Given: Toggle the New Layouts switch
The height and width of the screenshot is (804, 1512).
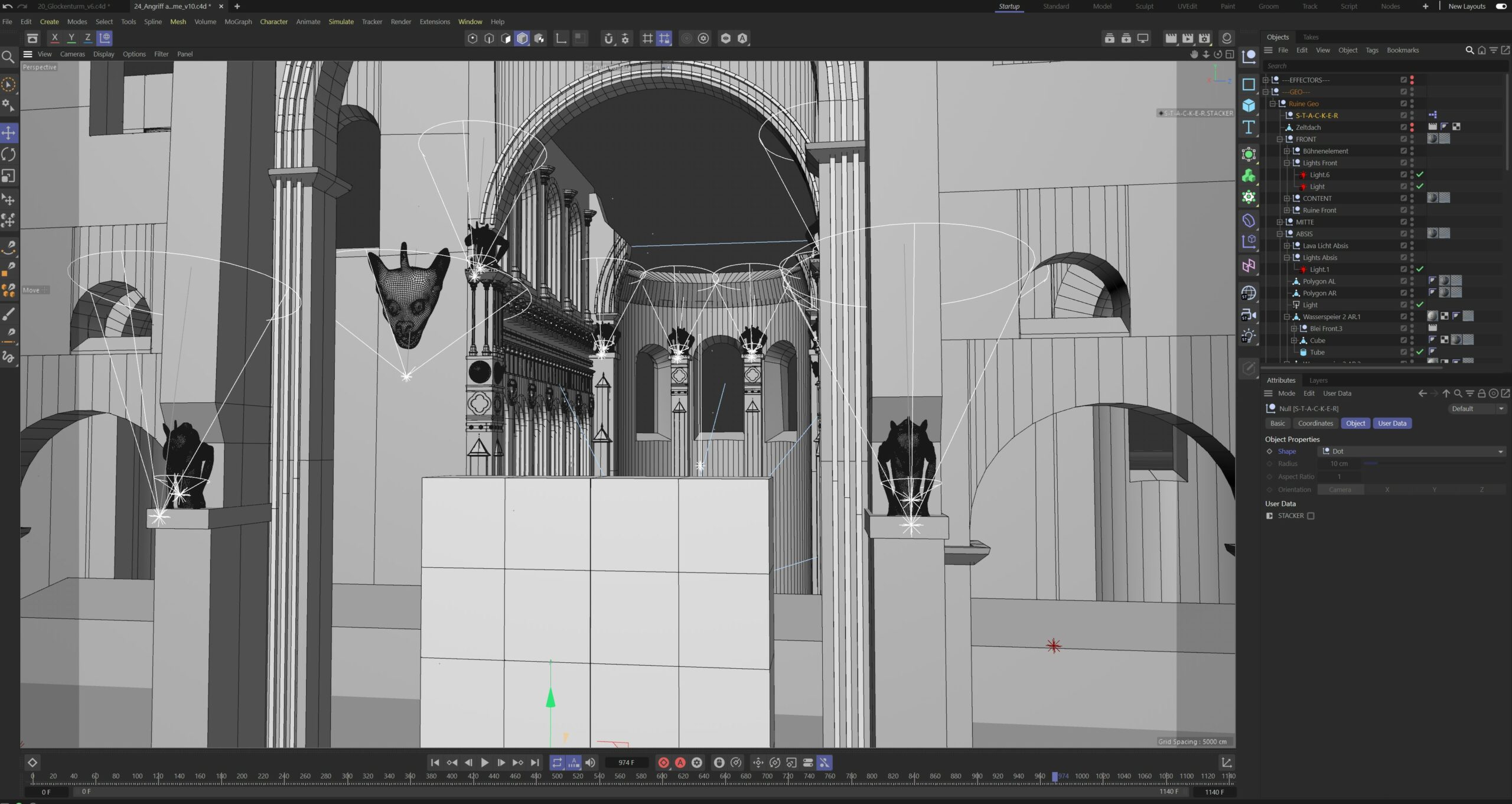Looking at the screenshot, I should [x=1500, y=6].
